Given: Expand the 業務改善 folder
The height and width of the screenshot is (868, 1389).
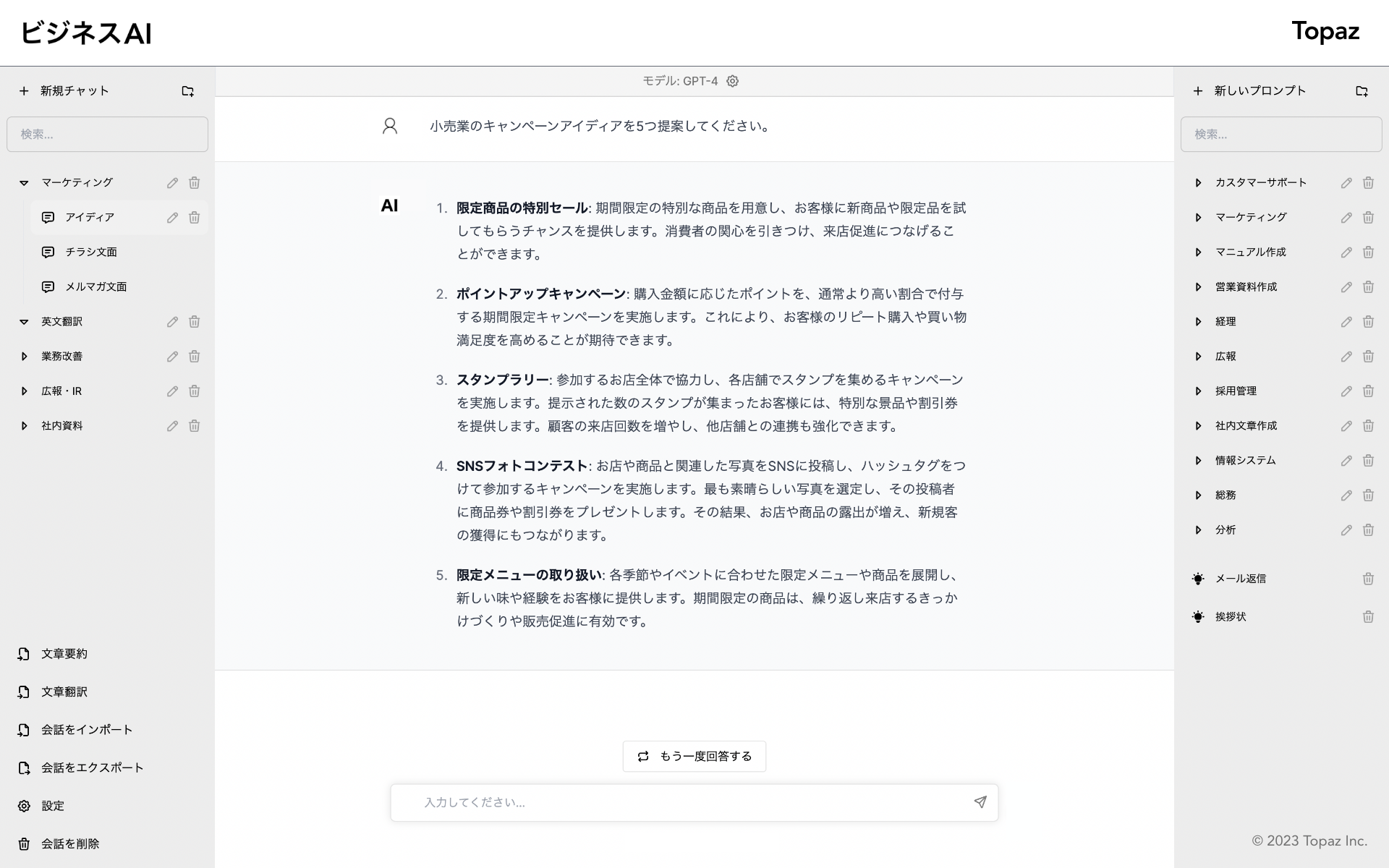Looking at the screenshot, I should point(24,357).
